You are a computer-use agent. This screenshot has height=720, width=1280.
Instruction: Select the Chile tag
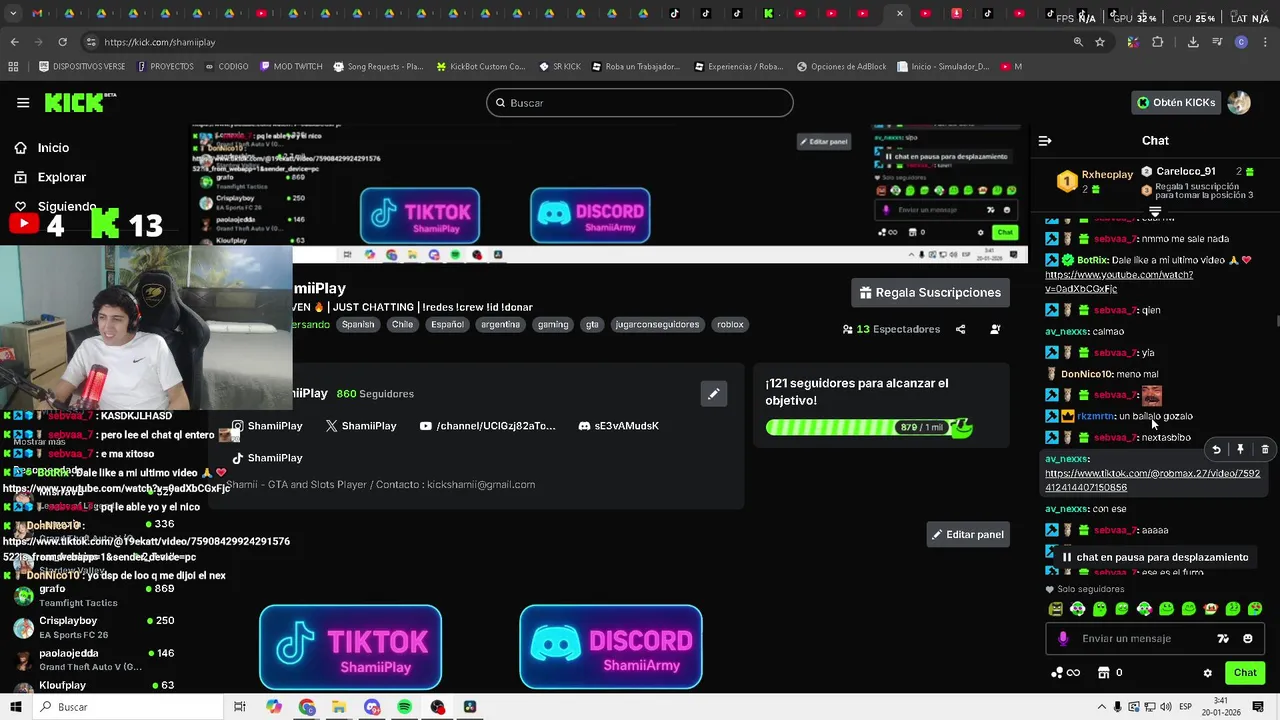403,324
